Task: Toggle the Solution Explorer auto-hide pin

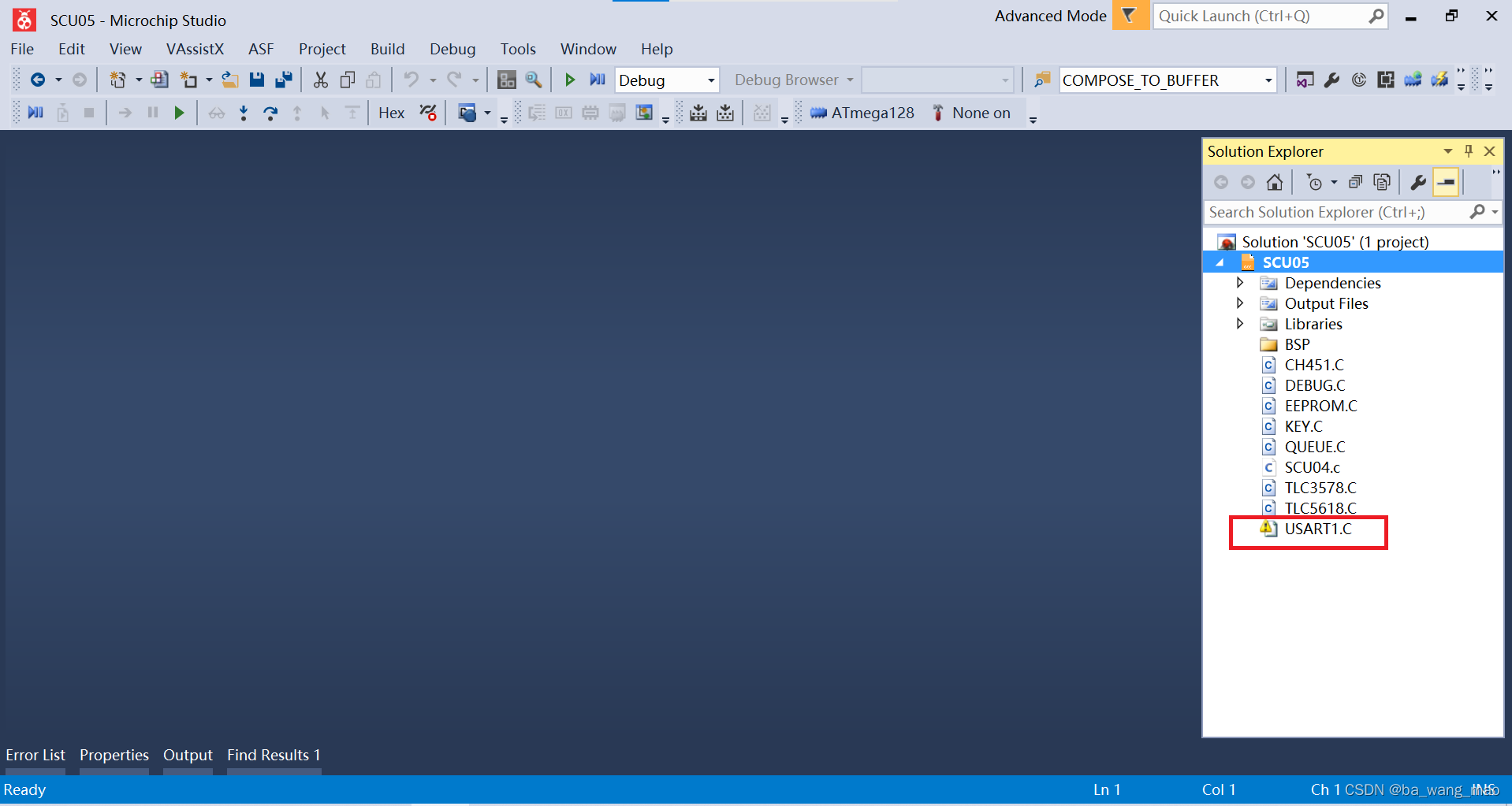Action: pyautogui.click(x=1469, y=150)
